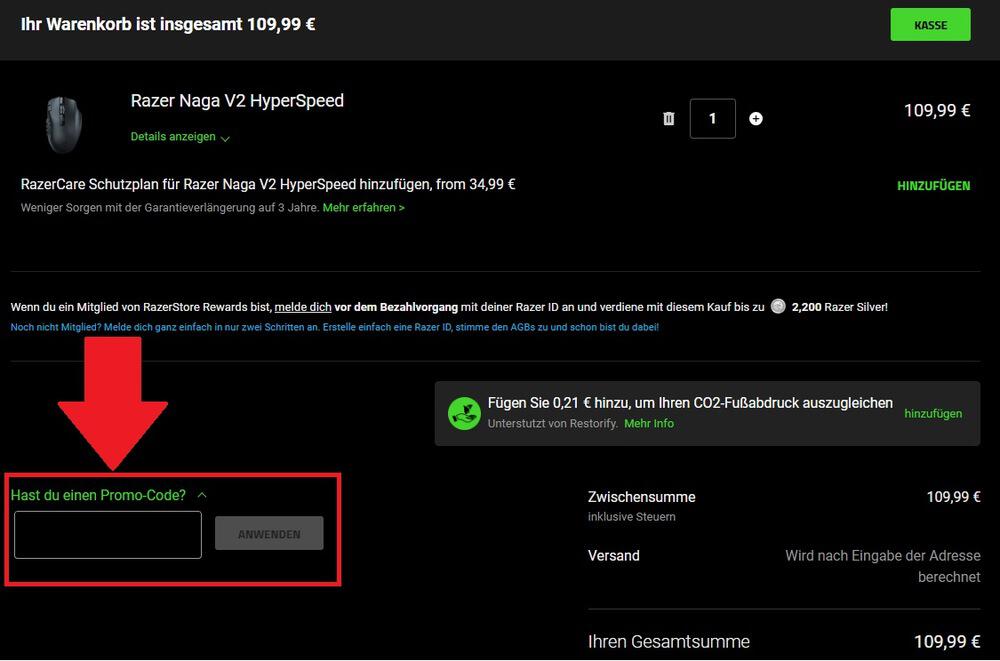Click the melde dich sign-in link
1000x661 pixels.
[x=303, y=306]
